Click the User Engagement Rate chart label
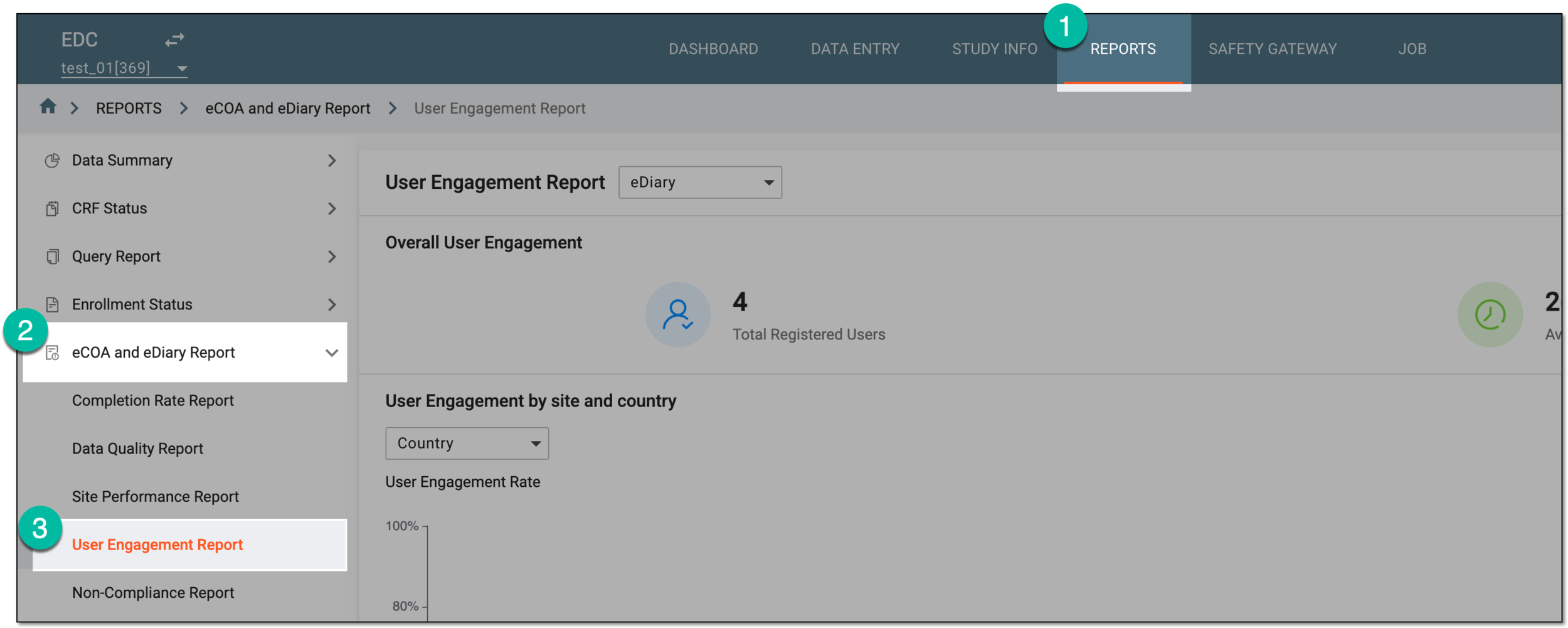 (462, 482)
